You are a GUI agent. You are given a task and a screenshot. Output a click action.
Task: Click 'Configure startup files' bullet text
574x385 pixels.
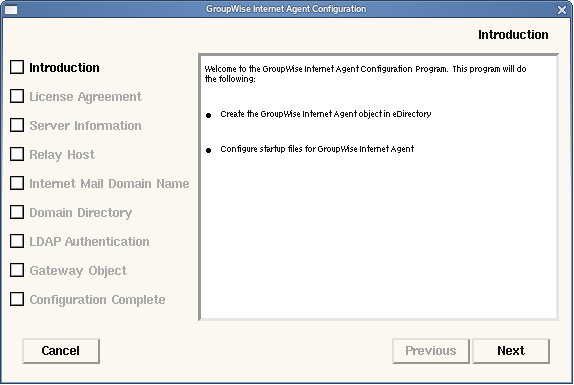tap(317, 149)
